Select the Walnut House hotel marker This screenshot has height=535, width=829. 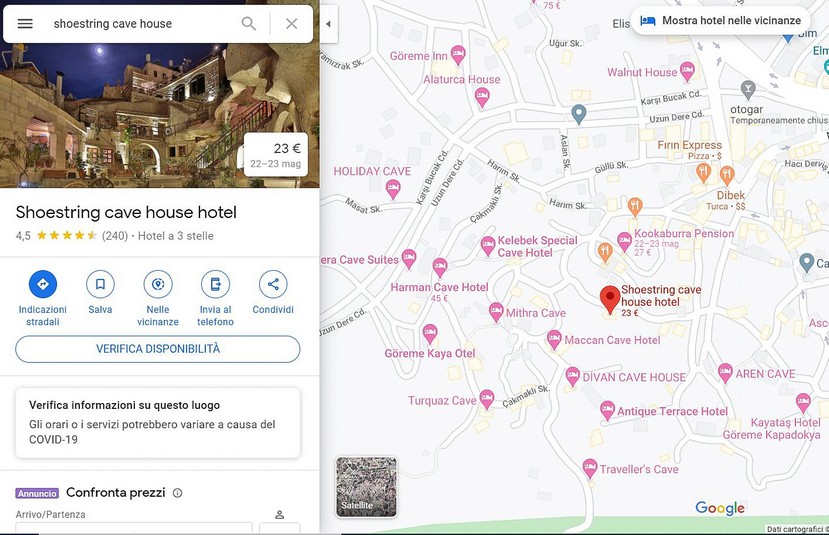(x=687, y=71)
